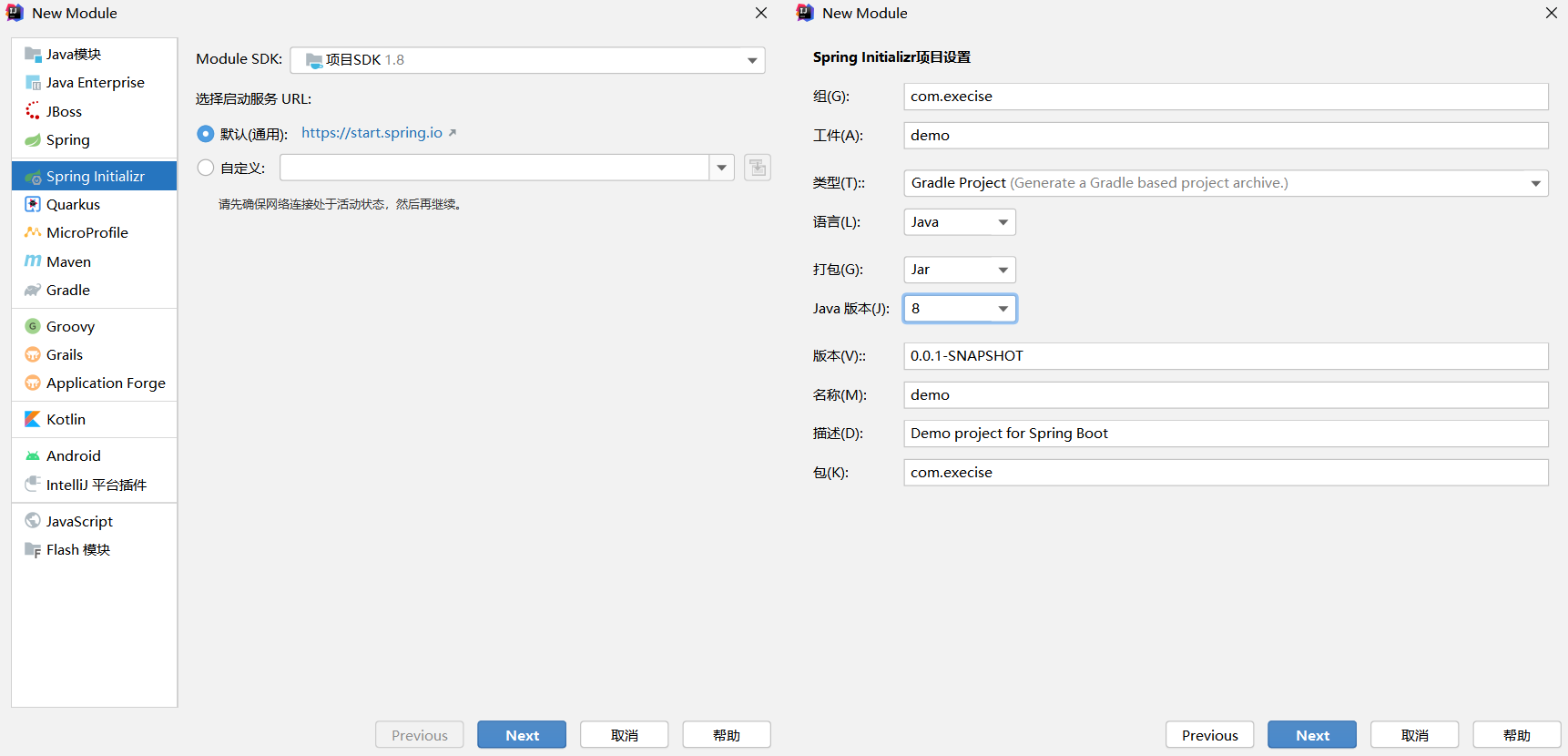
Task: Open the 语言 Java dropdown
Action: [x=960, y=222]
